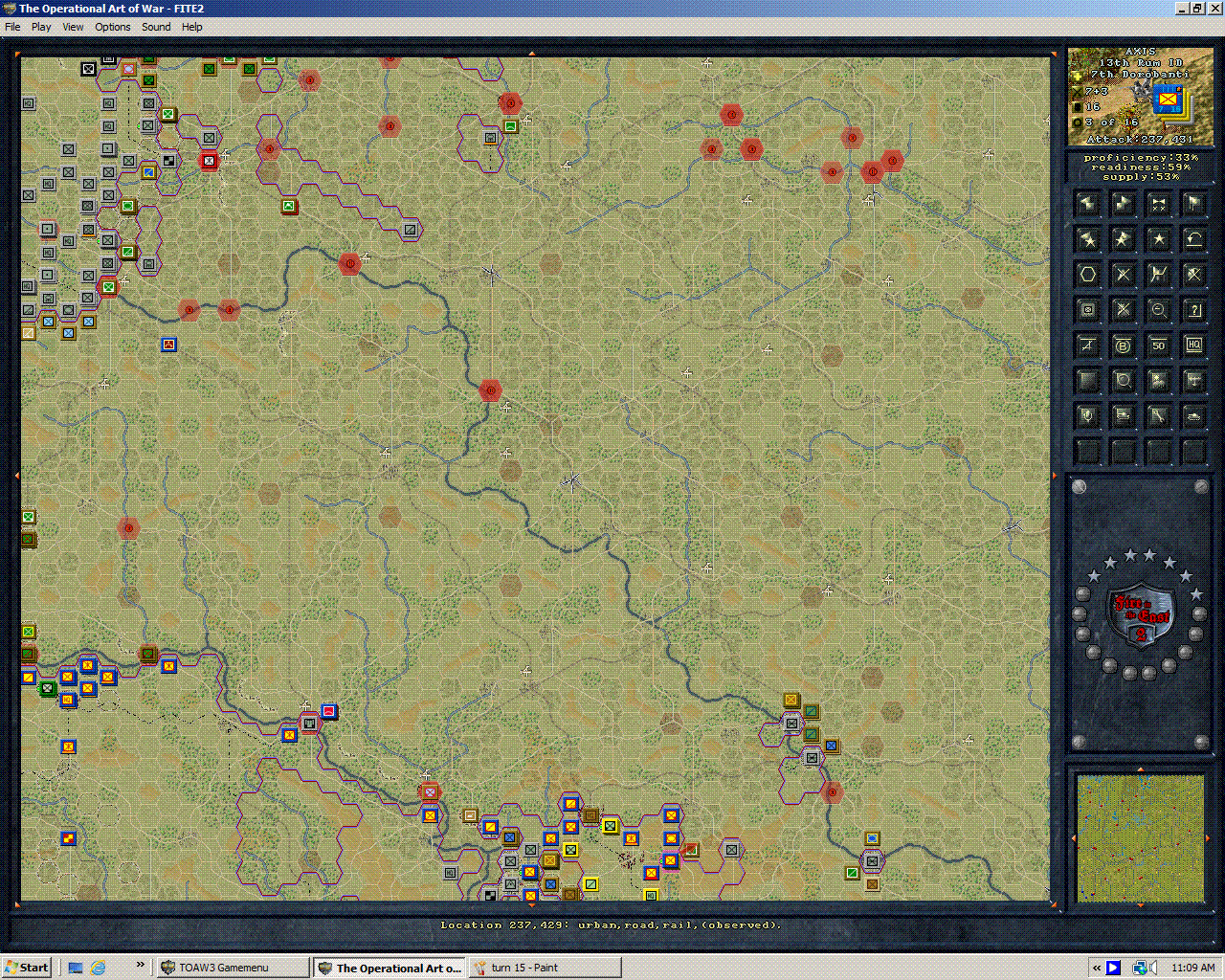This screenshot has width=1225, height=980.
Task: Click the minimap overview thumbnail
Action: click(1138, 837)
